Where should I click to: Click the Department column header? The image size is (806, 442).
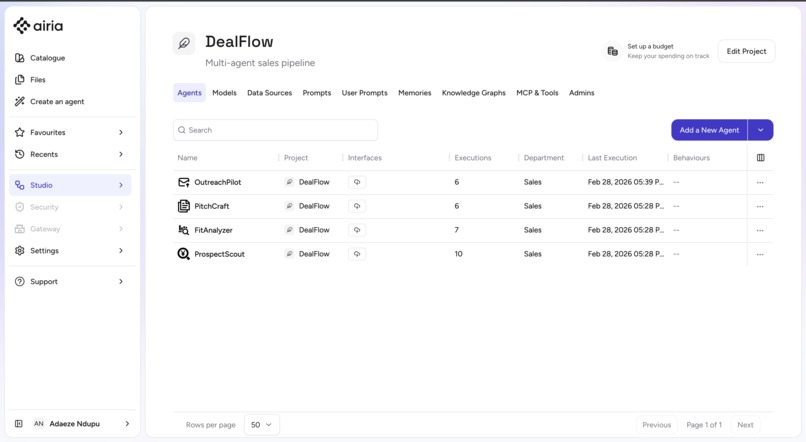pyautogui.click(x=544, y=158)
